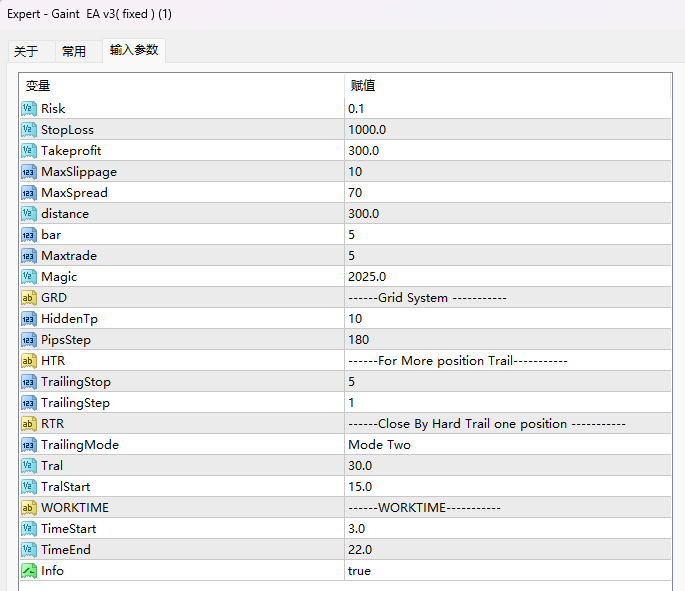The image size is (685, 591).
Task: Click the Info boolean parameter icon
Action: [x=29, y=570]
